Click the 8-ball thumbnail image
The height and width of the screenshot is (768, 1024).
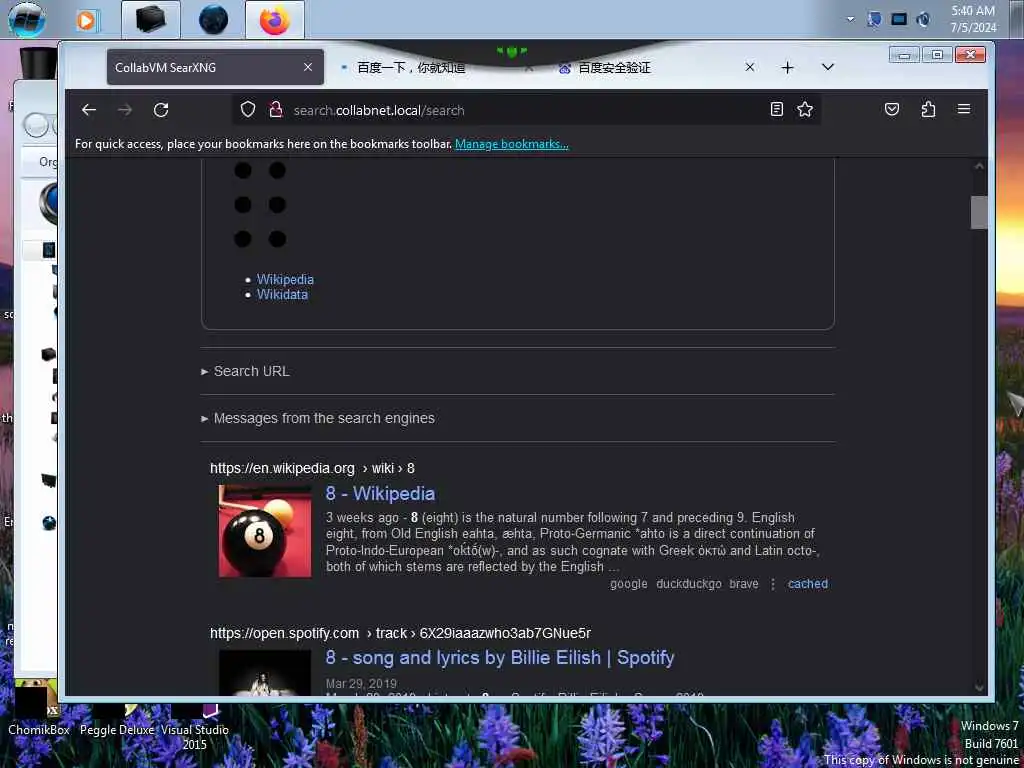coord(265,531)
